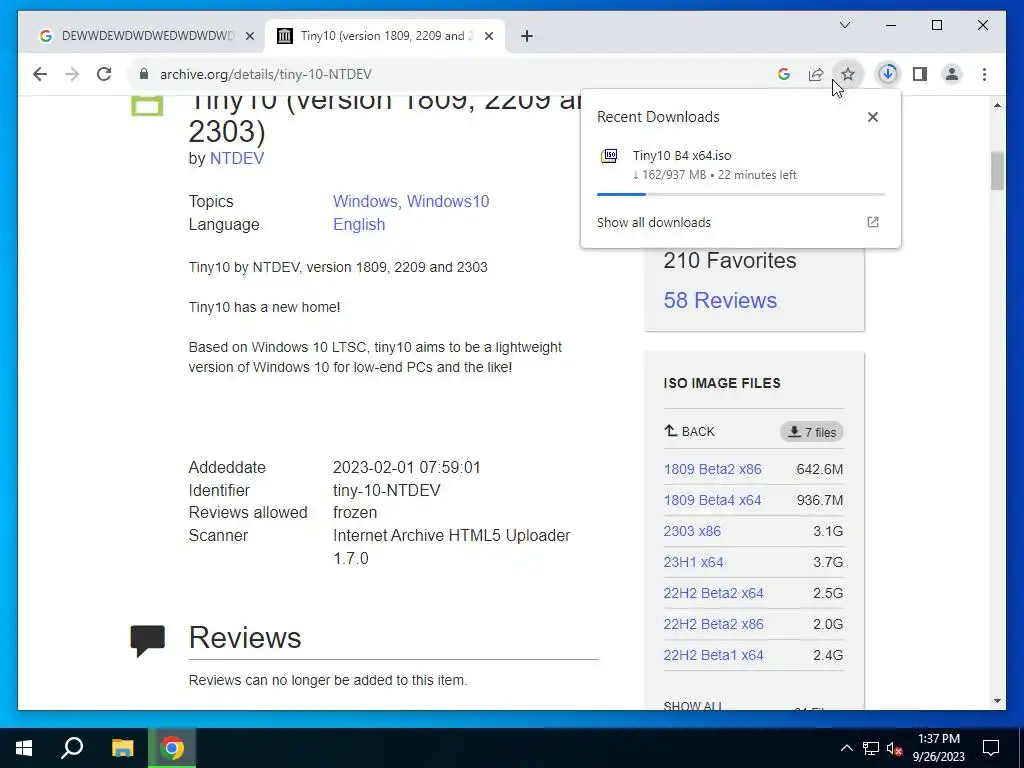
Task: Open the Windows topic link
Action: [365, 201]
